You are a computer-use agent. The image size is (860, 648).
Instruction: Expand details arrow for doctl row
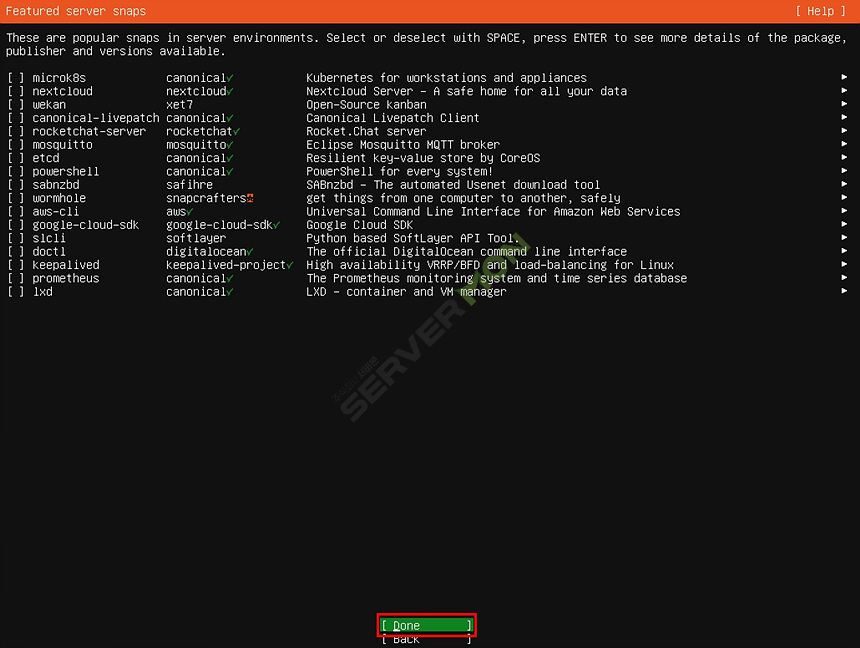tap(844, 251)
